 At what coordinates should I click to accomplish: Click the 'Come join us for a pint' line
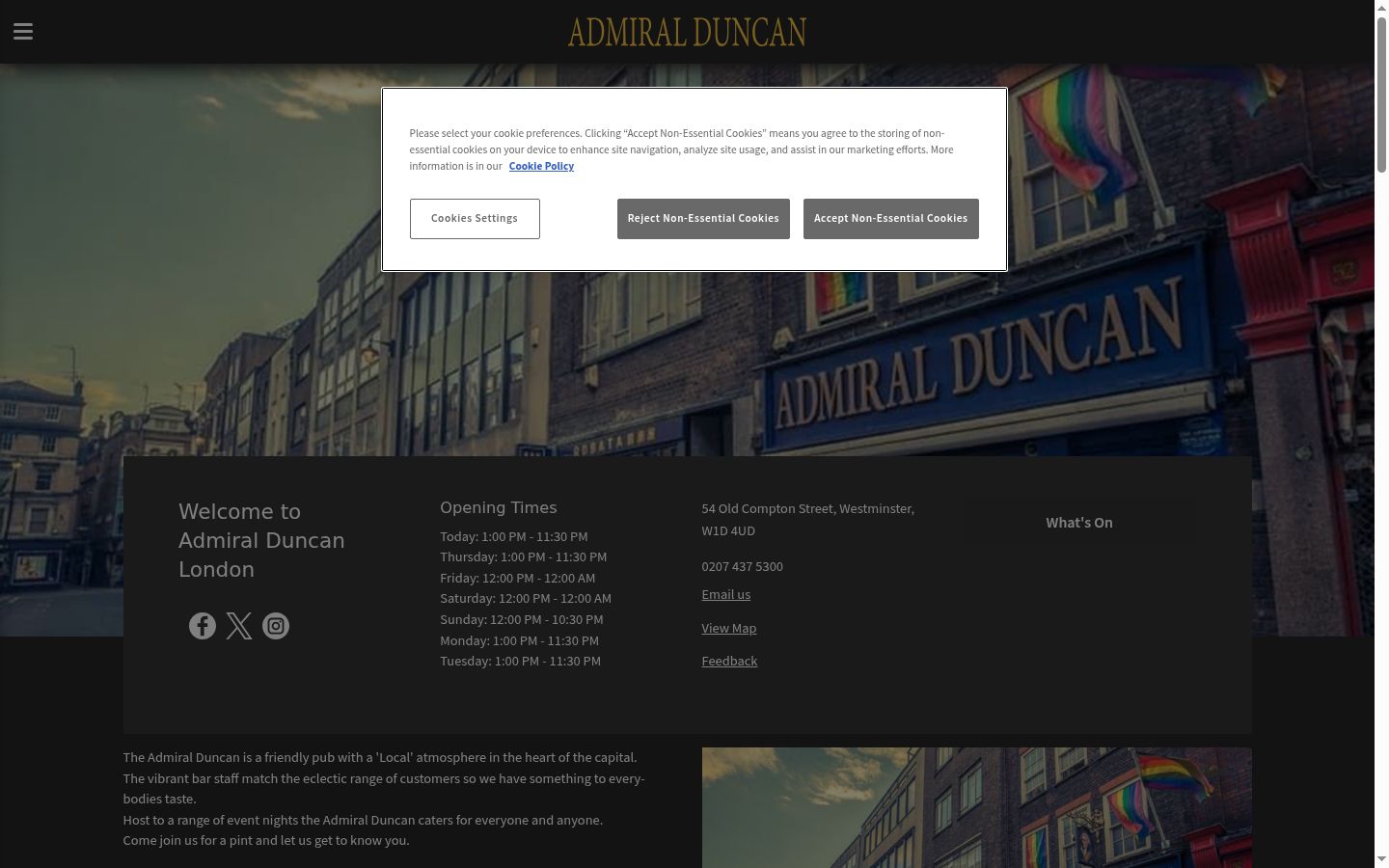(266, 840)
